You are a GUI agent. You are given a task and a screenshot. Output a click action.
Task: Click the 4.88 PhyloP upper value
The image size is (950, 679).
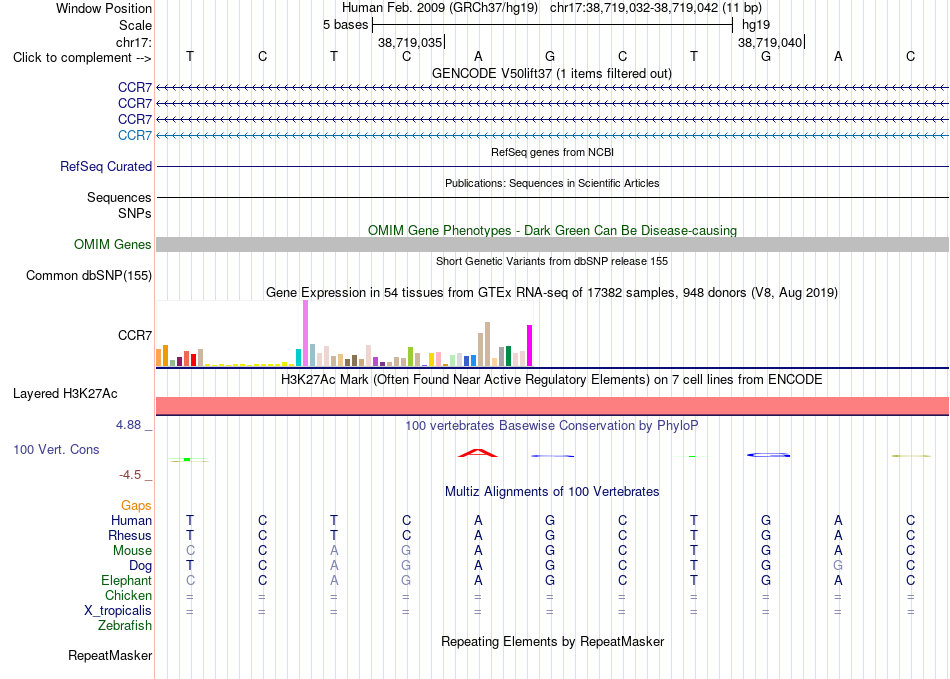128,425
